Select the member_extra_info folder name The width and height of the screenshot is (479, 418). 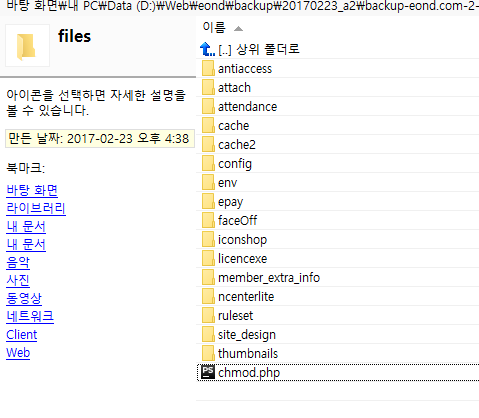[x=269, y=278]
